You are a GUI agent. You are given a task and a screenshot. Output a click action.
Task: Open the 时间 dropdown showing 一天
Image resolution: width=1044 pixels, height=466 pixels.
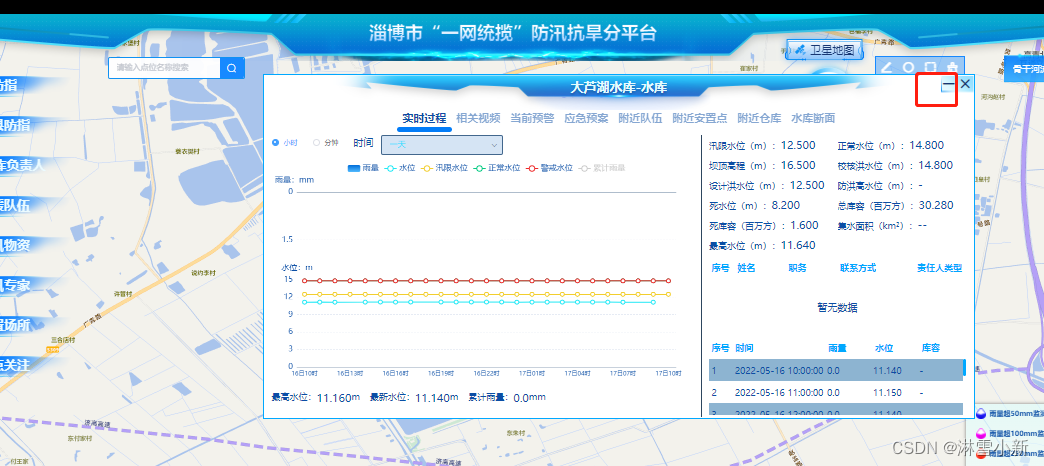441,144
